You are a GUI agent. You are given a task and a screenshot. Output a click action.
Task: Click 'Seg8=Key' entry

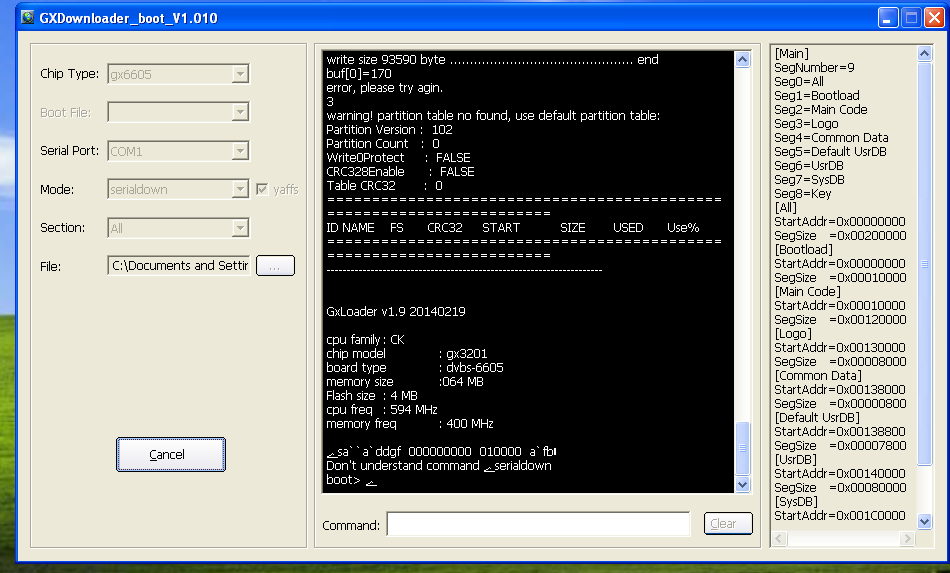click(803, 193)
